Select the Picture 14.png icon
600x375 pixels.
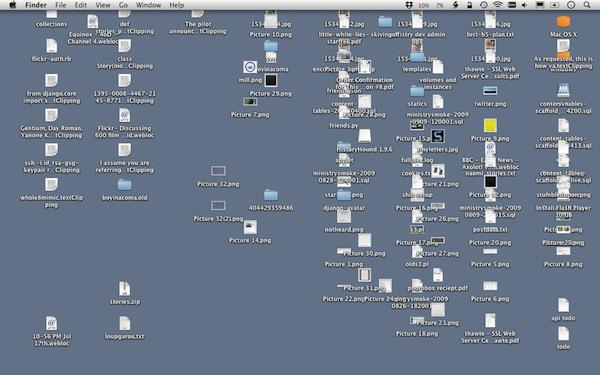tap(250, 227)
